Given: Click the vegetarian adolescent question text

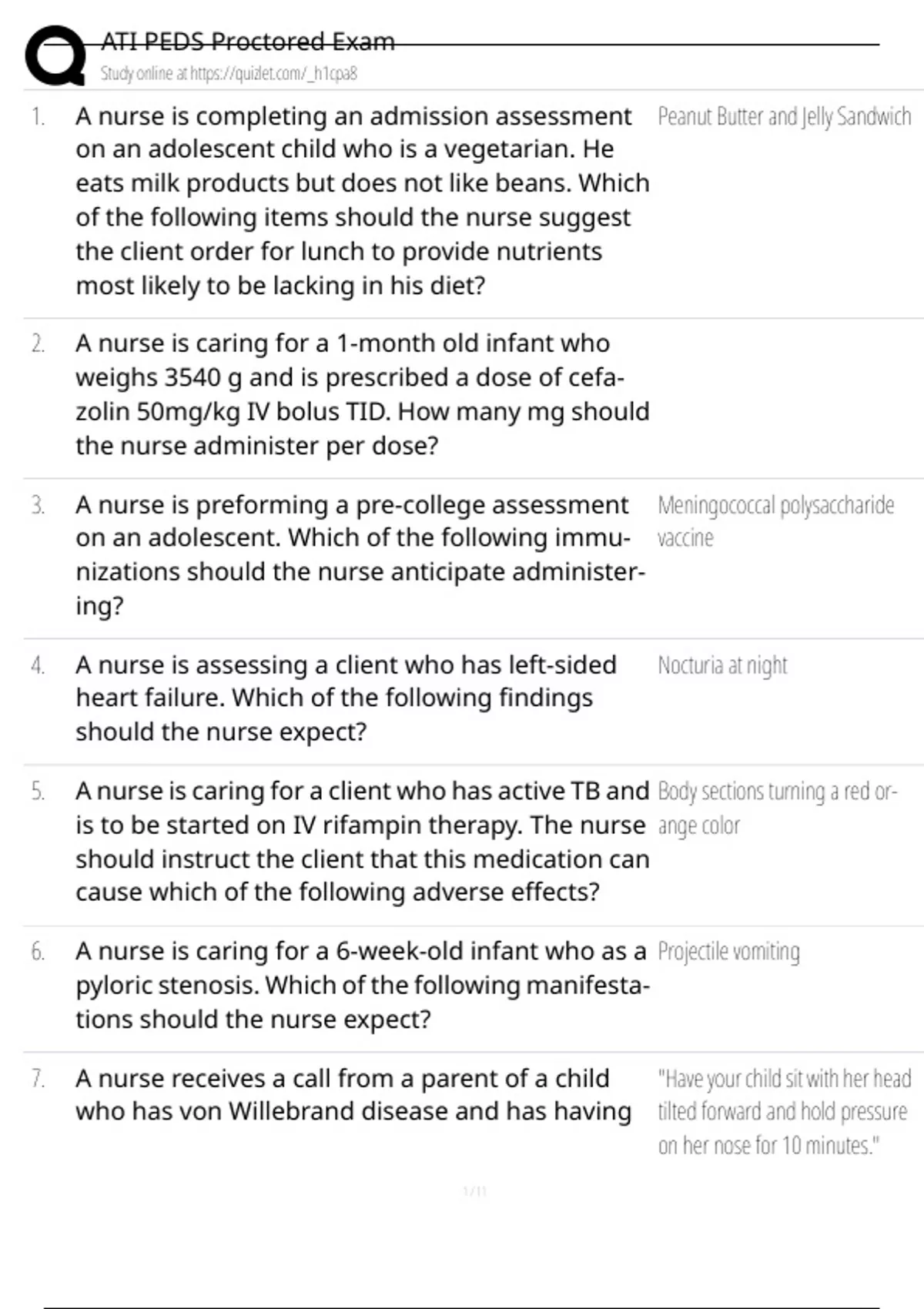Looking at the screenshot, I should [x=362, y=200].
